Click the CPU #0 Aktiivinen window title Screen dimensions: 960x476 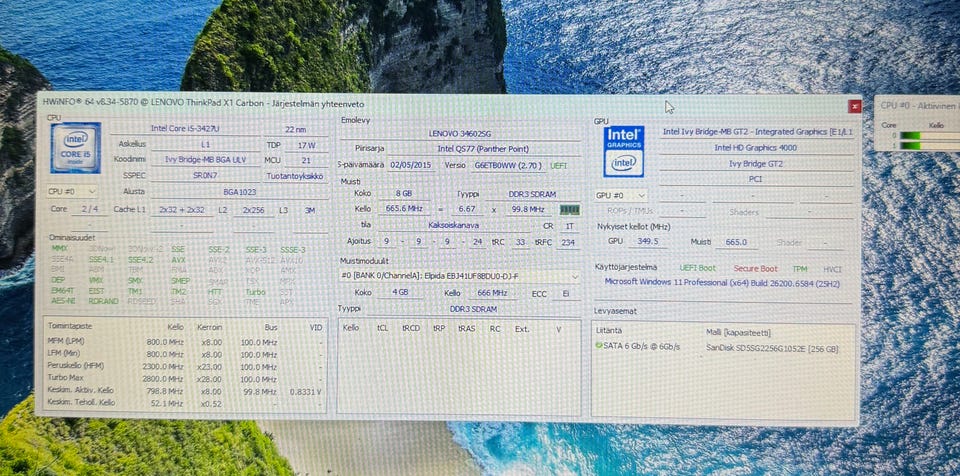(920, 105)
